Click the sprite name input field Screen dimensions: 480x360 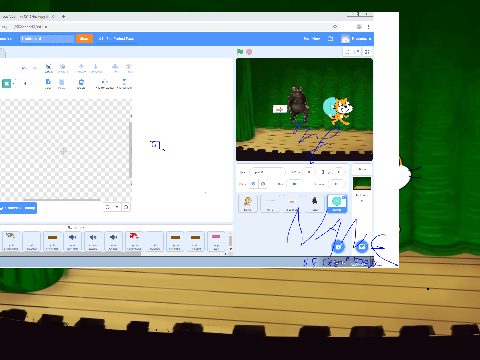268,172
